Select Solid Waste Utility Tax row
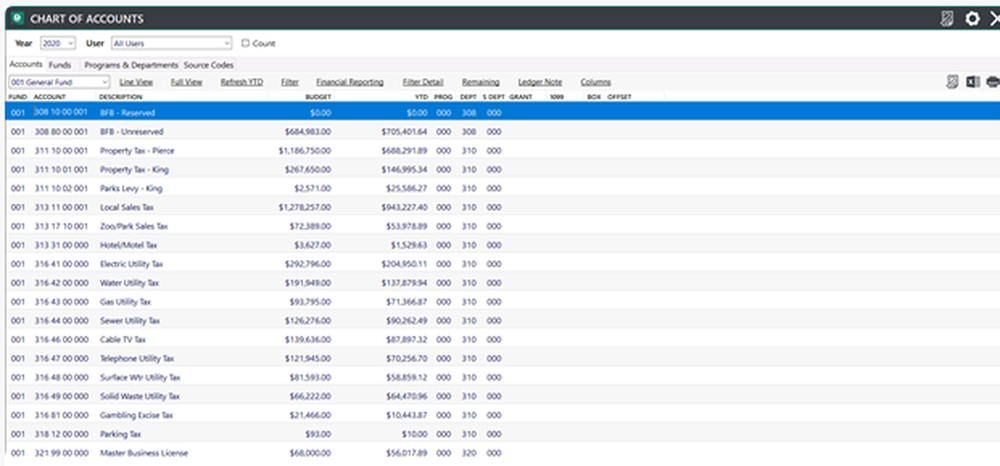 503,396
